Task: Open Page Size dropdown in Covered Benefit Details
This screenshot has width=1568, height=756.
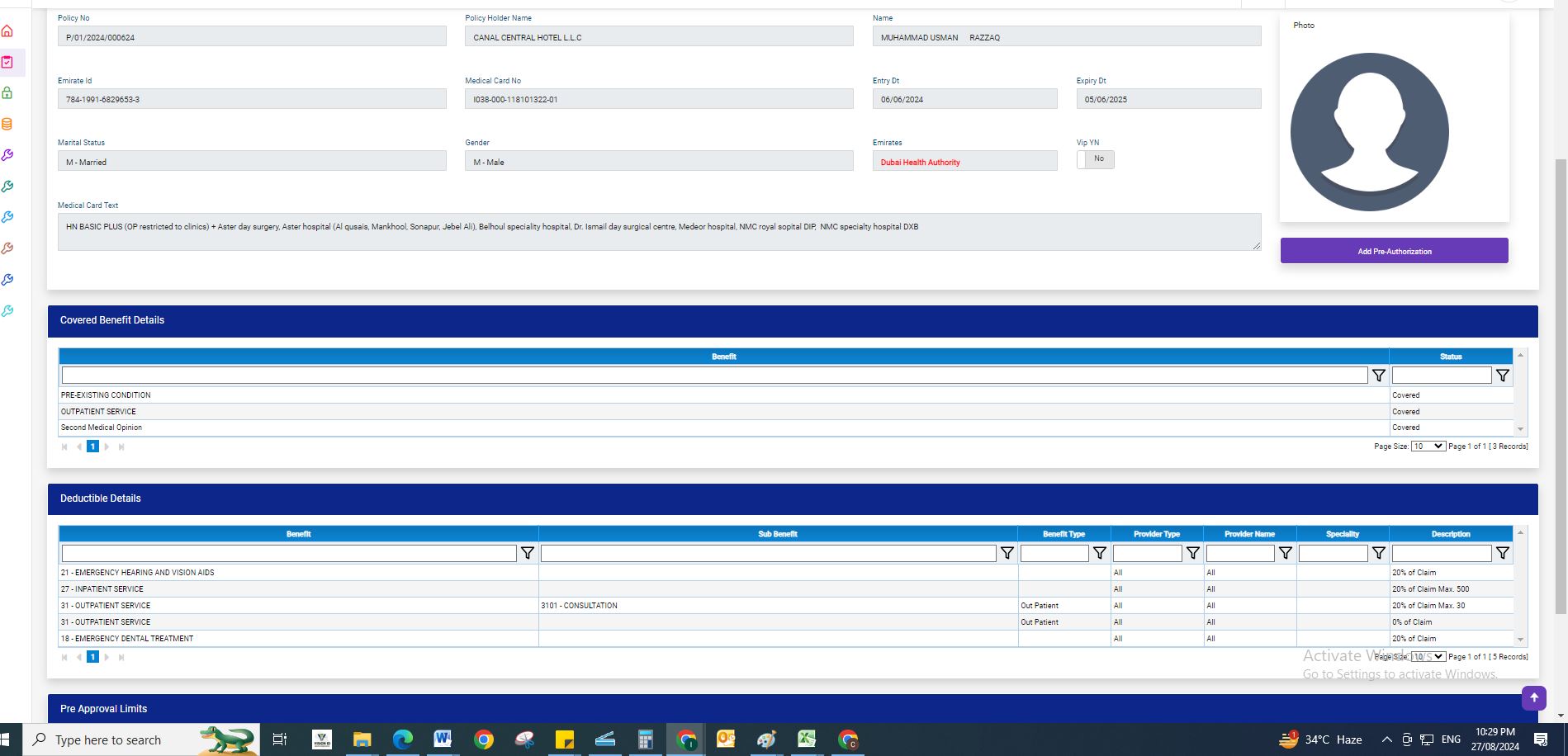Action: click(1427, 447)
